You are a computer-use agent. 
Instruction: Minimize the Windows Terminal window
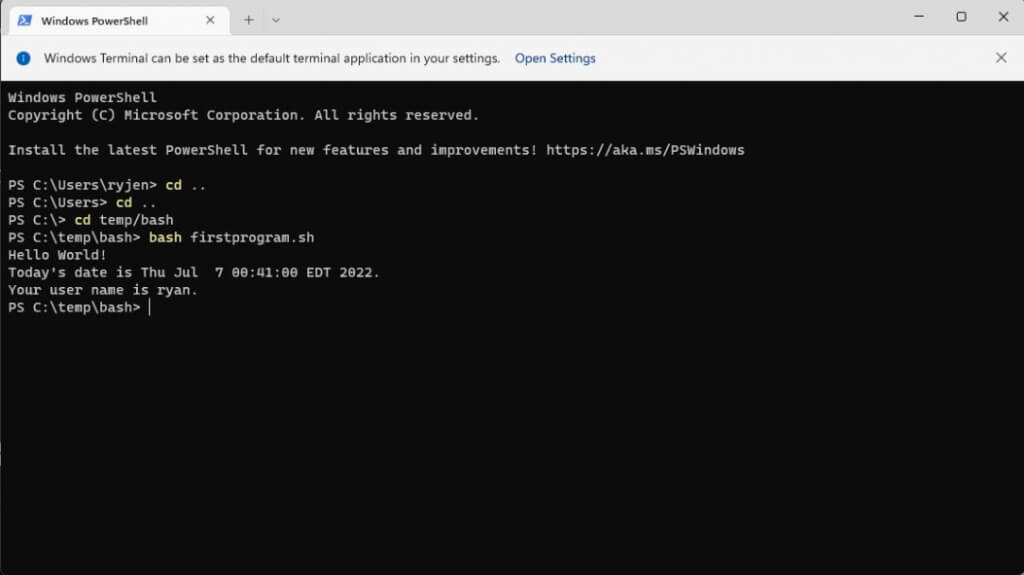point(919,16)
